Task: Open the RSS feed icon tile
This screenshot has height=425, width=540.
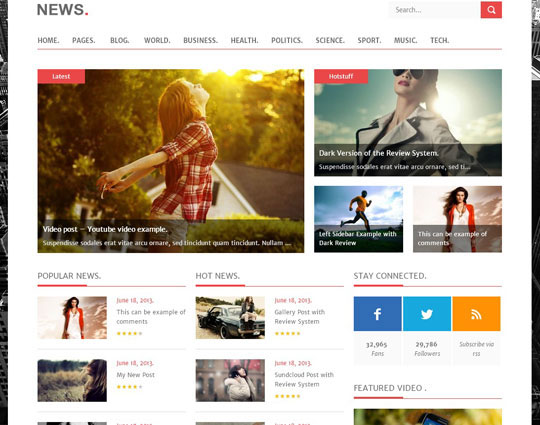Action: point(476,314)
